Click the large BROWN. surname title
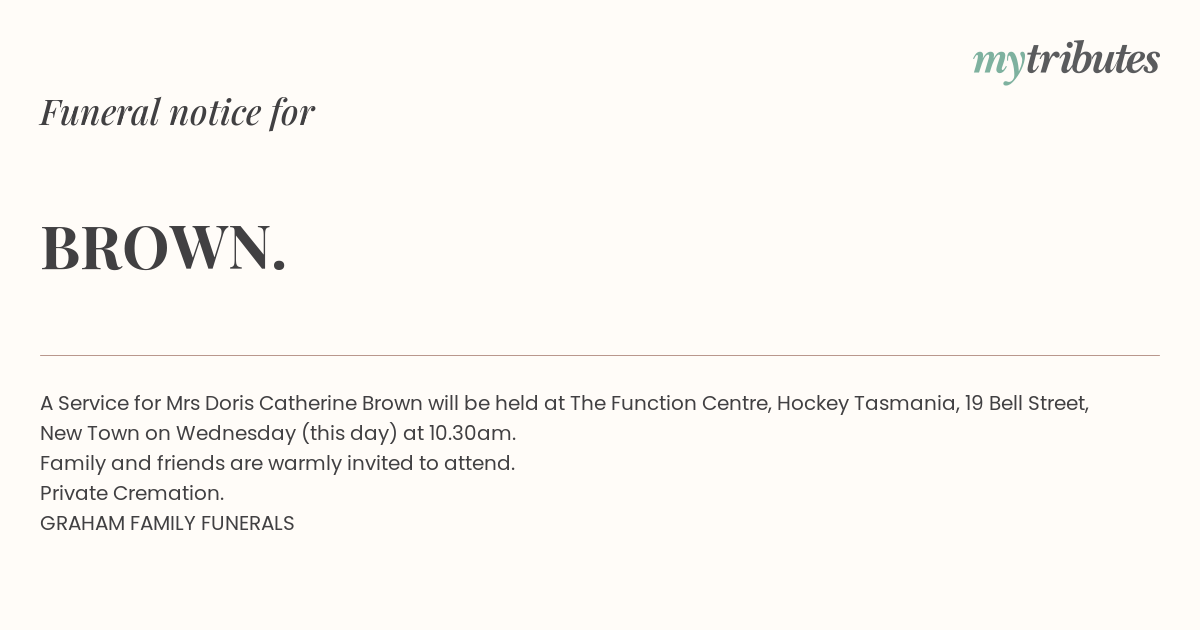Screen dimensions: 1200x630 pyautogui.click(x=164, y=247)
